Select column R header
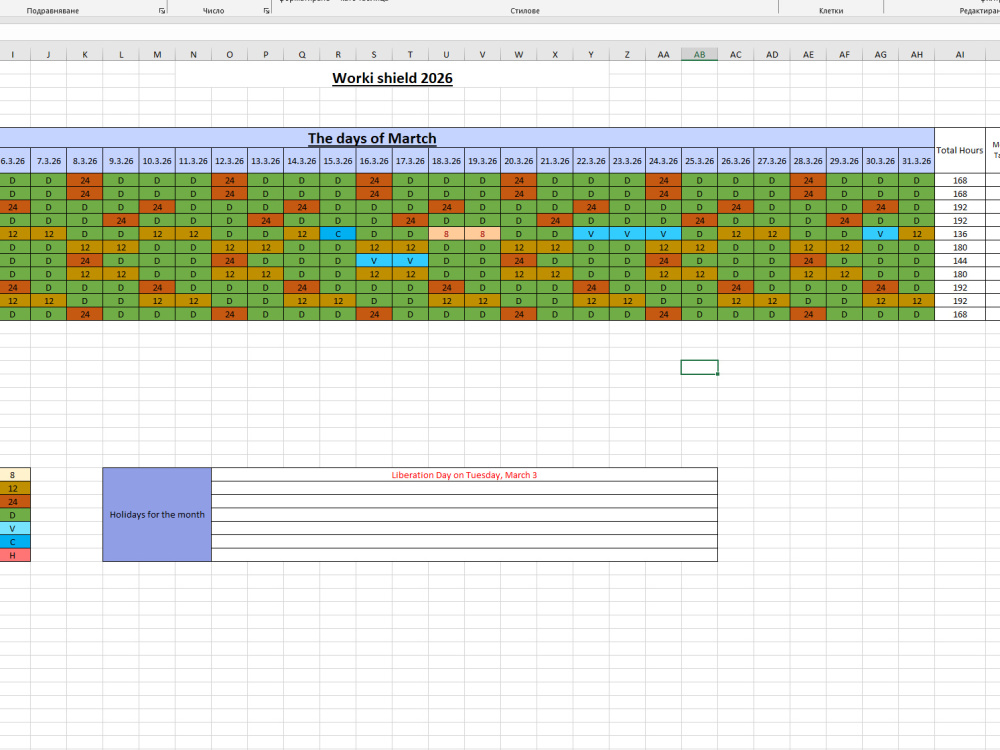1000x750 pixels. tap(338, 55)
